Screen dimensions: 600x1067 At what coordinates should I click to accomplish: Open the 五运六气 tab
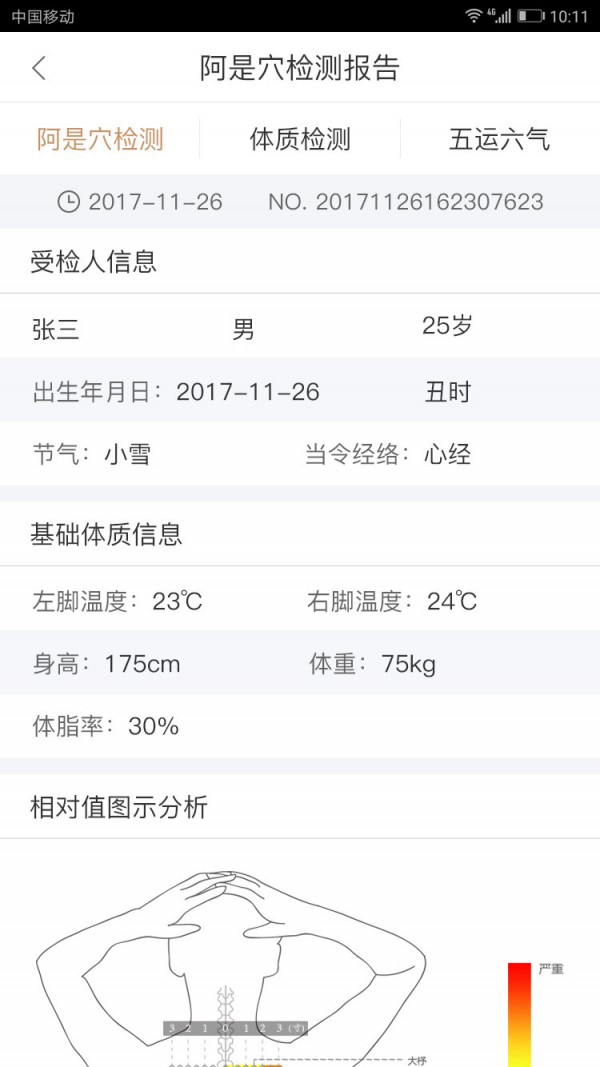[499, 139]
